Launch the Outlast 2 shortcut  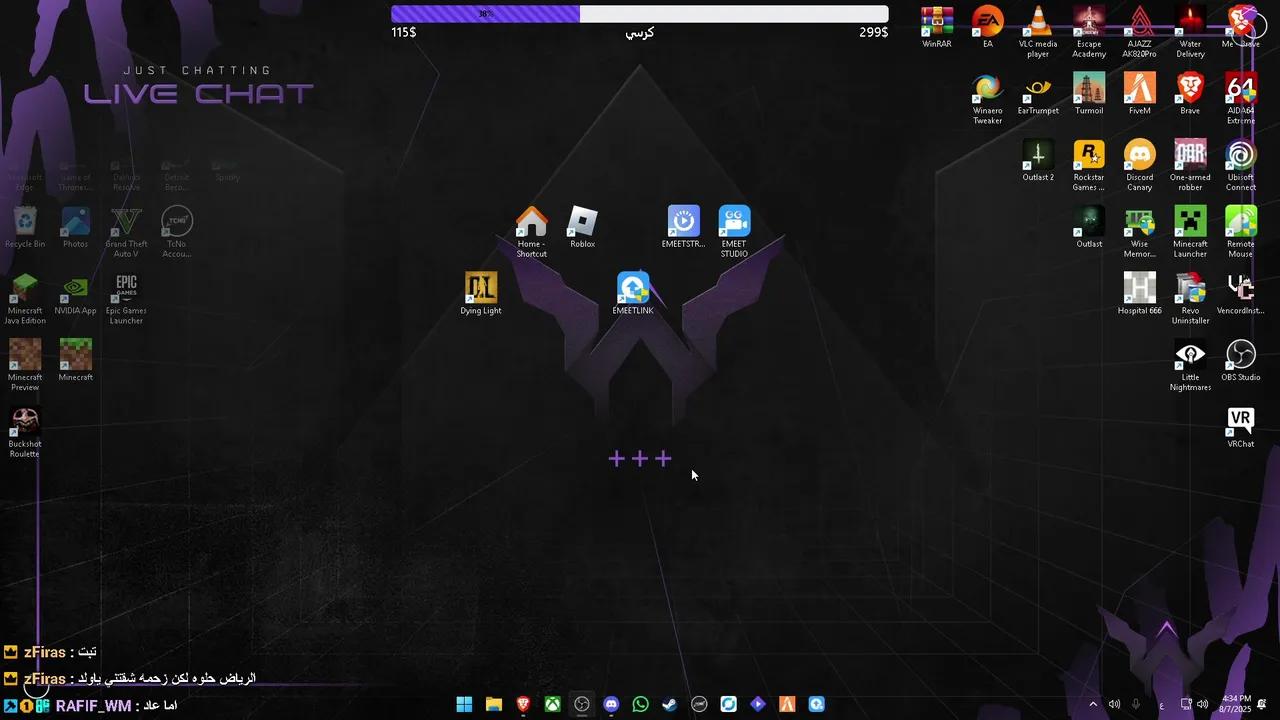(x=1038, y=160)
